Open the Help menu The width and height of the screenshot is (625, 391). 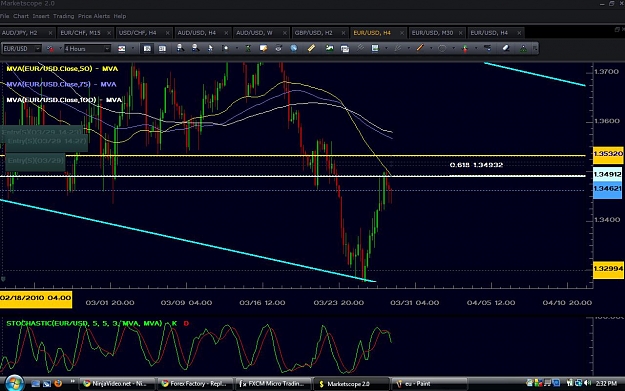[x=120, y=16]
